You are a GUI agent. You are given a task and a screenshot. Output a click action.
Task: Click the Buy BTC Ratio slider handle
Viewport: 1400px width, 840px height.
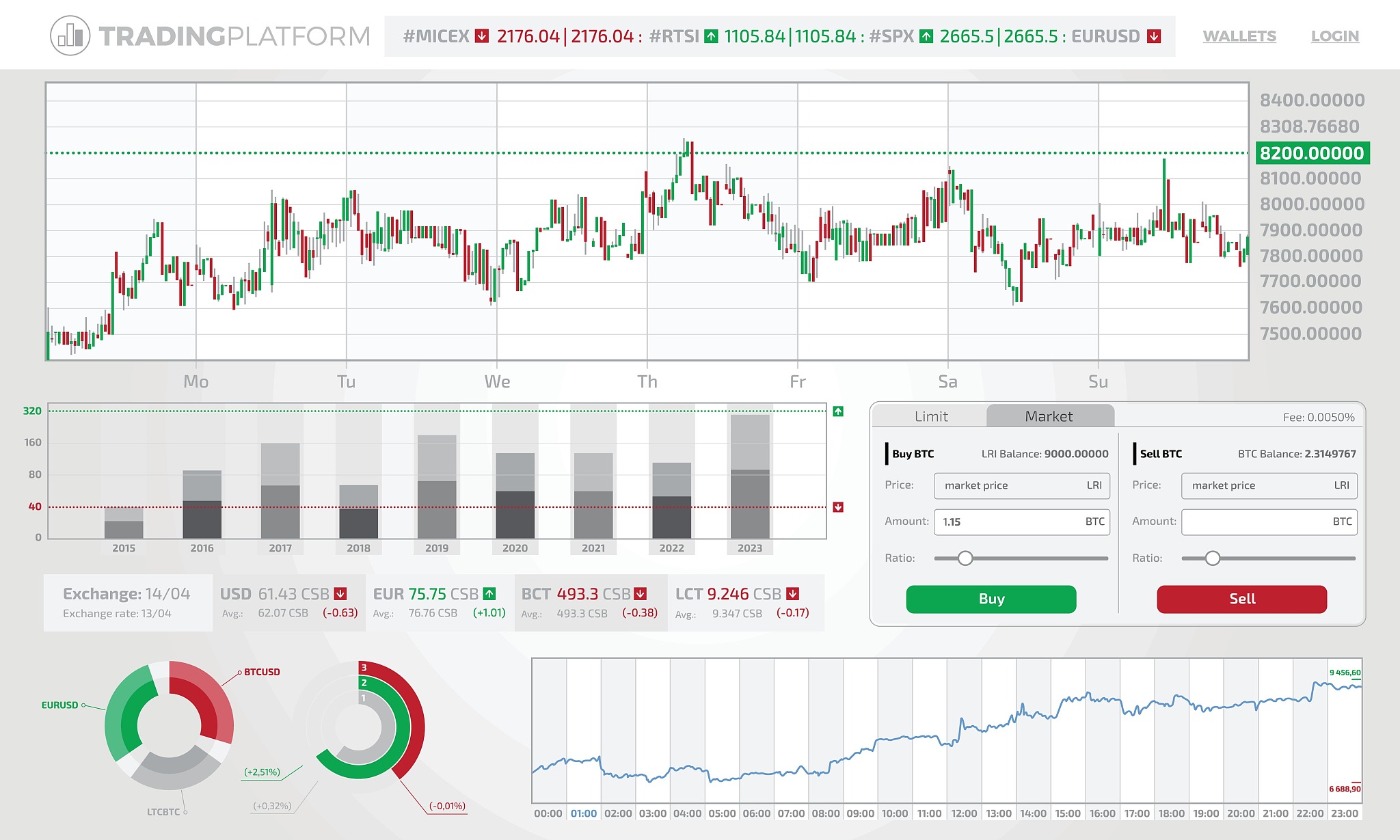tap(965, 558)
